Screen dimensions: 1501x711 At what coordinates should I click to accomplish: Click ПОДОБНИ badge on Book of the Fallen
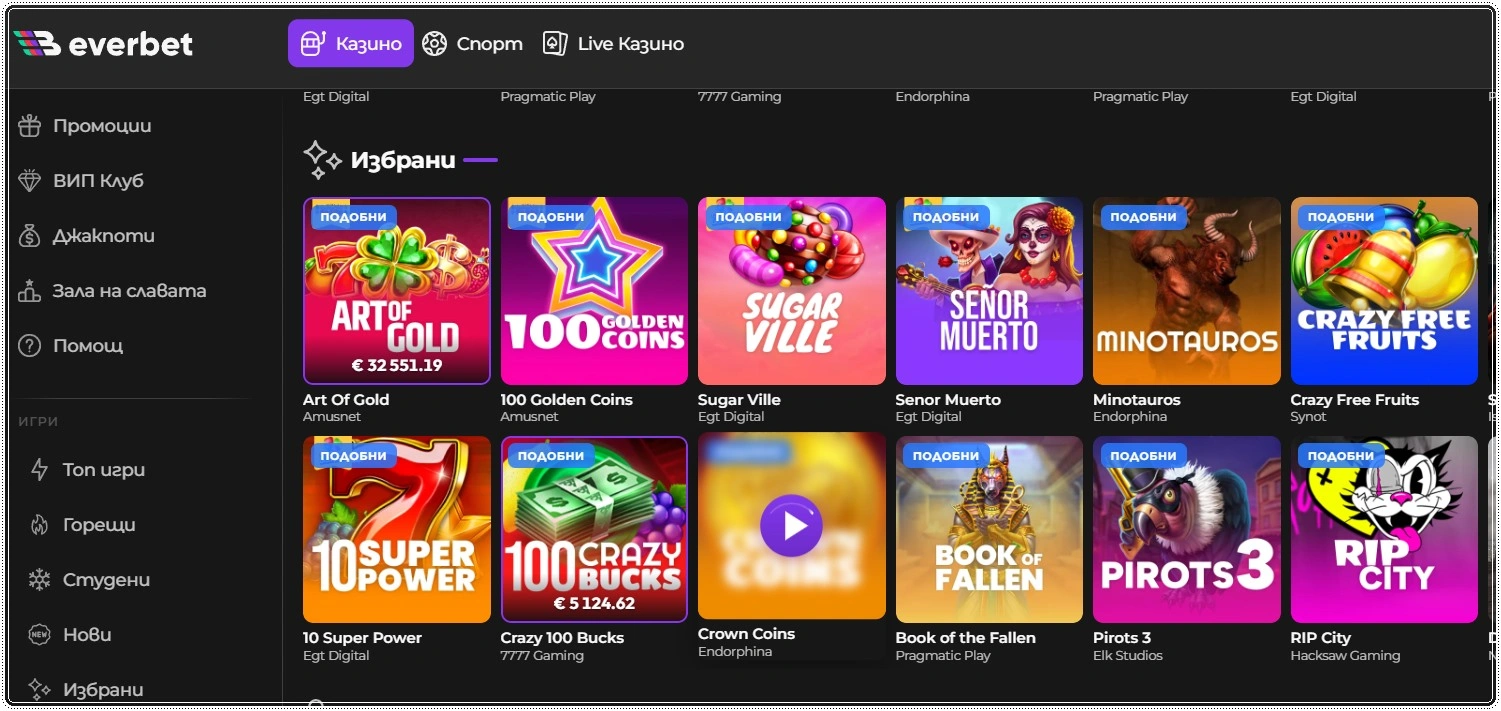[946, 456]
